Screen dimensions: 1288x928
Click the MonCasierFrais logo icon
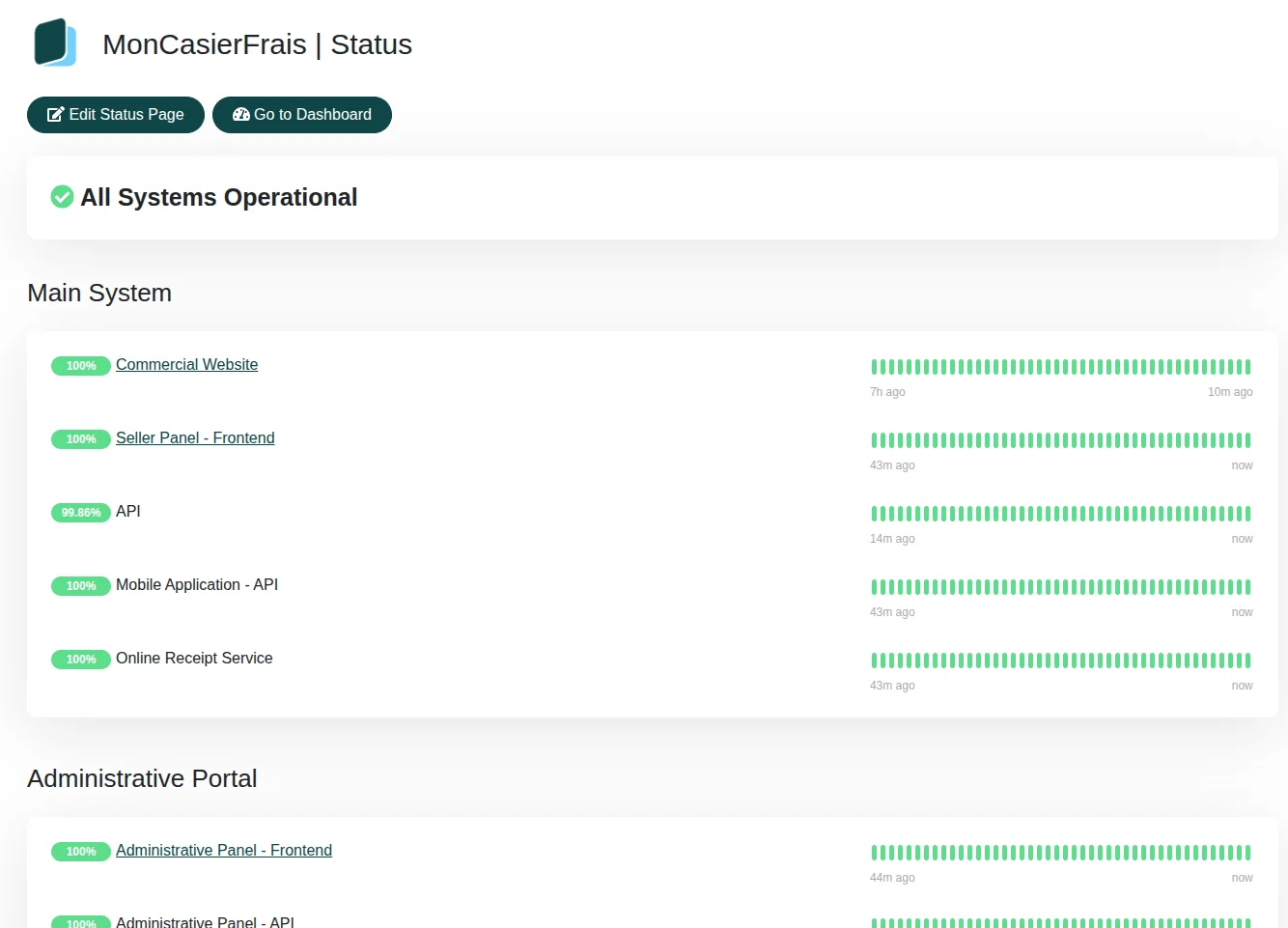(x=55, y=42)
